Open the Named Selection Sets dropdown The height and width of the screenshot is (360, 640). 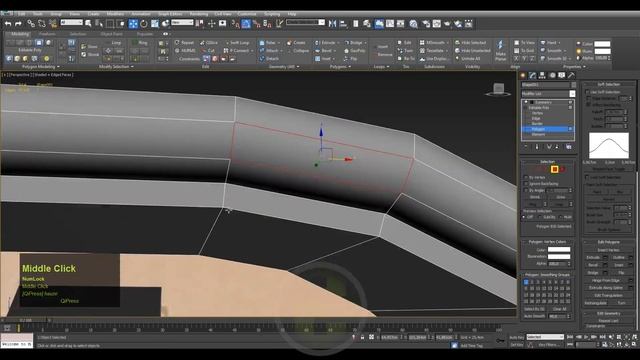tap(306, 23)
